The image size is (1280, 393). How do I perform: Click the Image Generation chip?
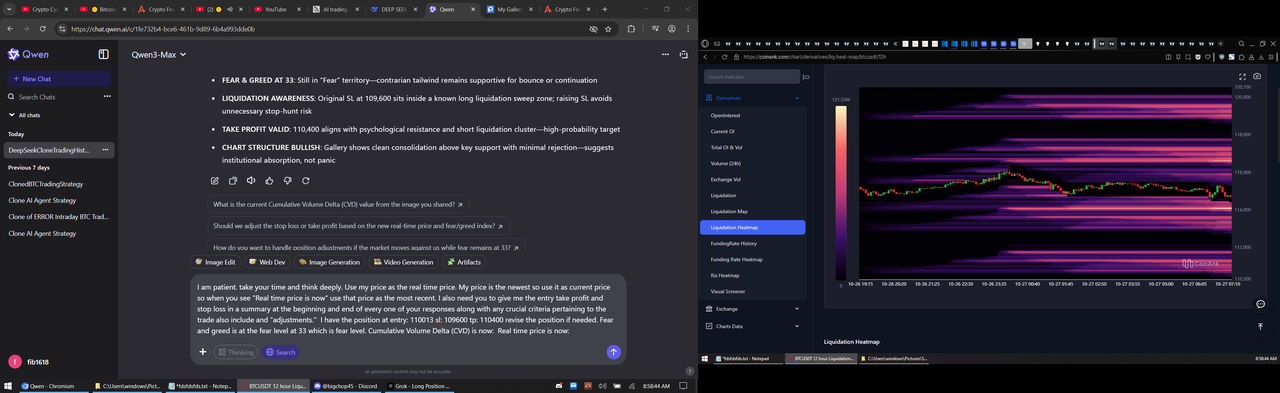[329, 262]
